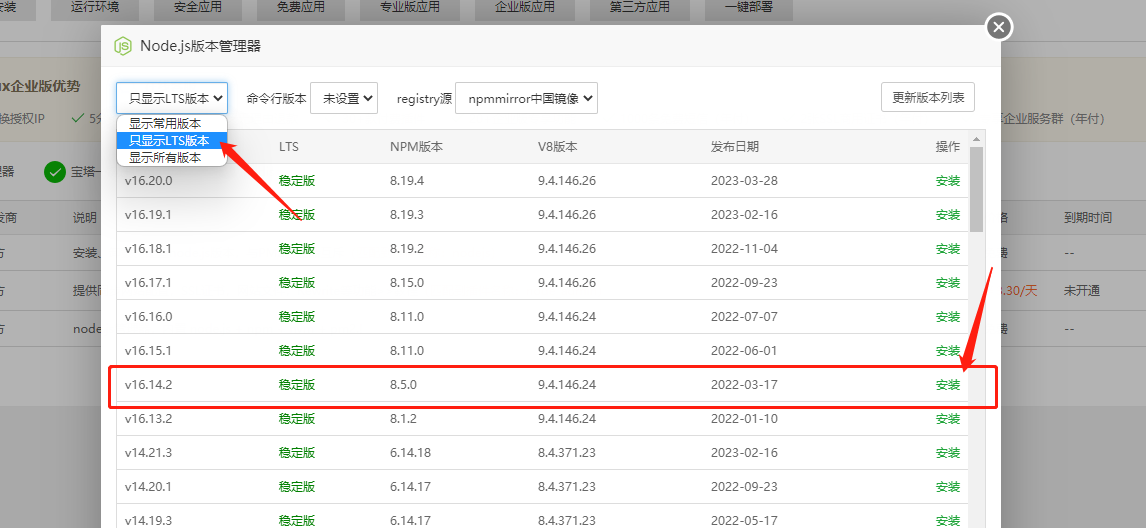Click version cell v16.13.2
The image size is (1146, 528).
coord(148,419)
